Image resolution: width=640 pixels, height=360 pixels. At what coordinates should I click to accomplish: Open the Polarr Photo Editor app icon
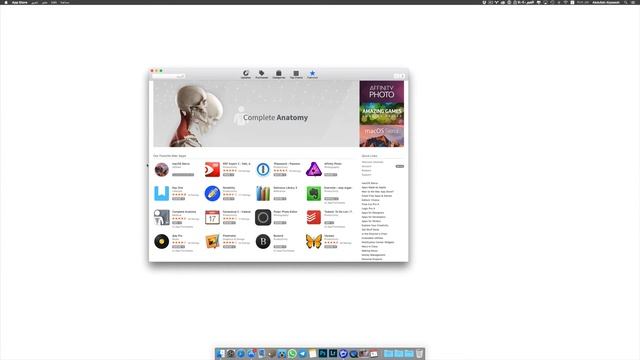coord(263,218)
